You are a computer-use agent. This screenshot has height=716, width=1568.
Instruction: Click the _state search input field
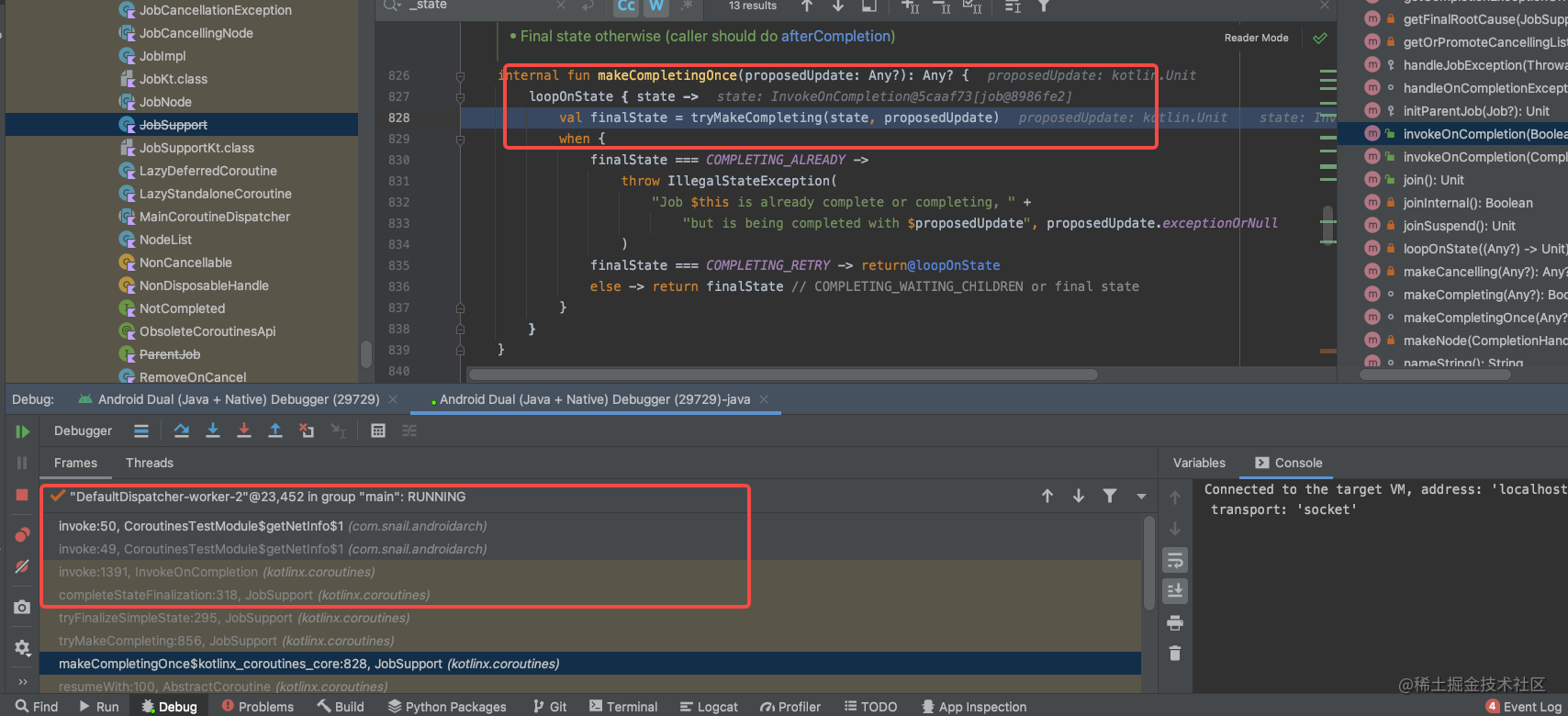point(477,6)
